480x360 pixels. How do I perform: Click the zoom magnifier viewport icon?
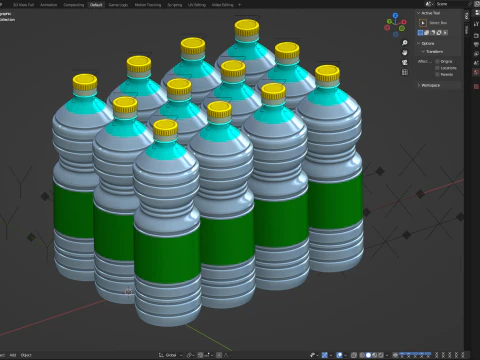pyautogui.click(x=405, y=43)
